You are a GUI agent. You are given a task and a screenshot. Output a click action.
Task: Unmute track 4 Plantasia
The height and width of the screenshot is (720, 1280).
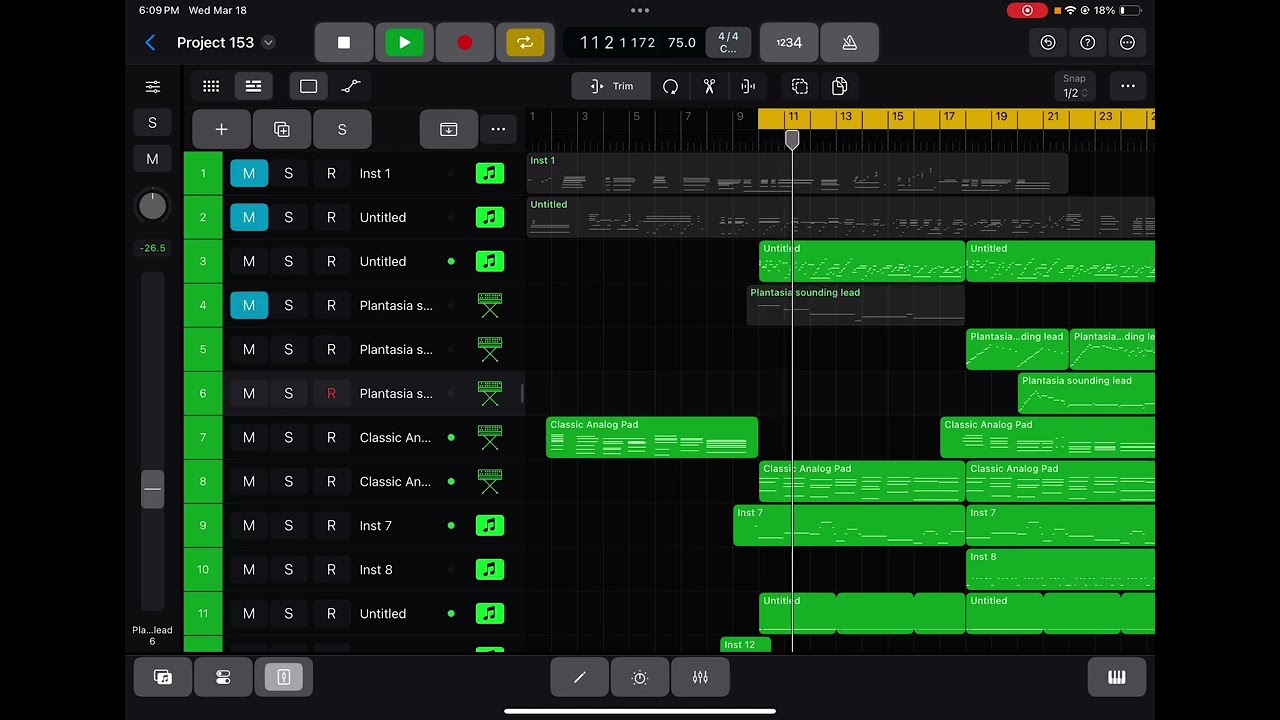tap(249, 305)
